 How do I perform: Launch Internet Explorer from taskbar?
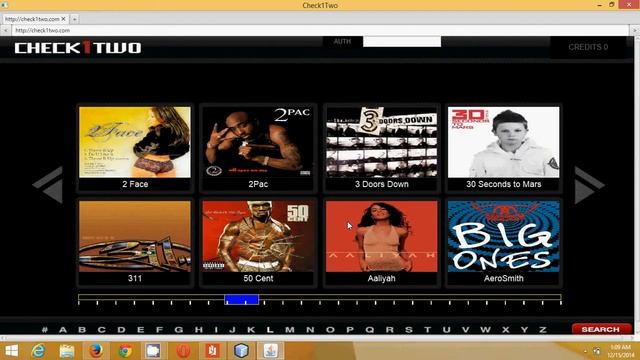(x=38, y=351)
